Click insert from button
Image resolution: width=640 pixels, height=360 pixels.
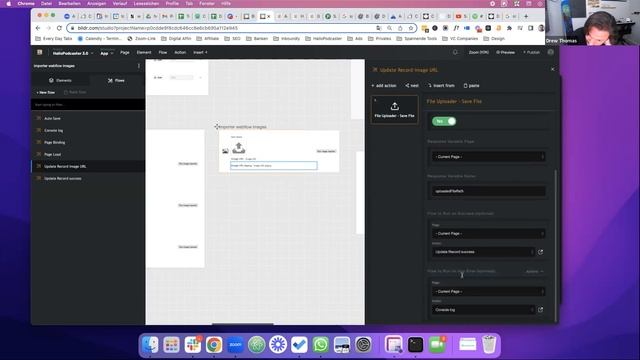[x=441, y=86]
